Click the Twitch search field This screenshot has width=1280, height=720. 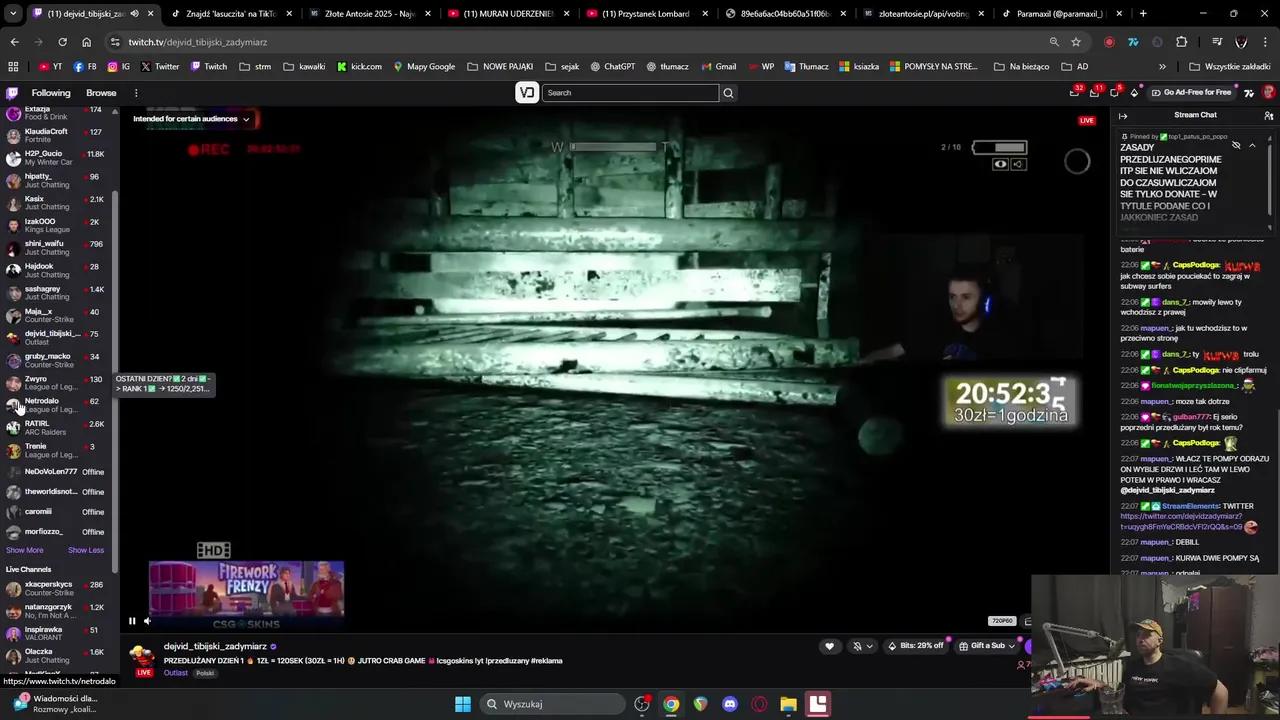tap(630, 93)
